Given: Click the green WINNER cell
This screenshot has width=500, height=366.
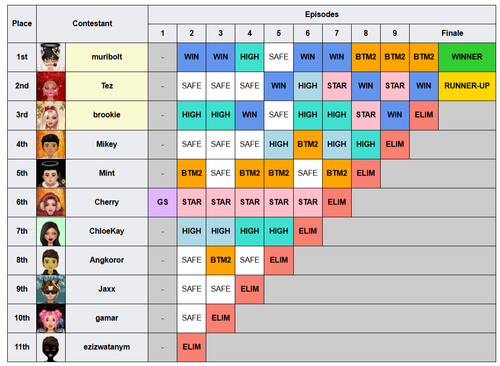Looking at the screenshot, I should [x=467, y=57].
